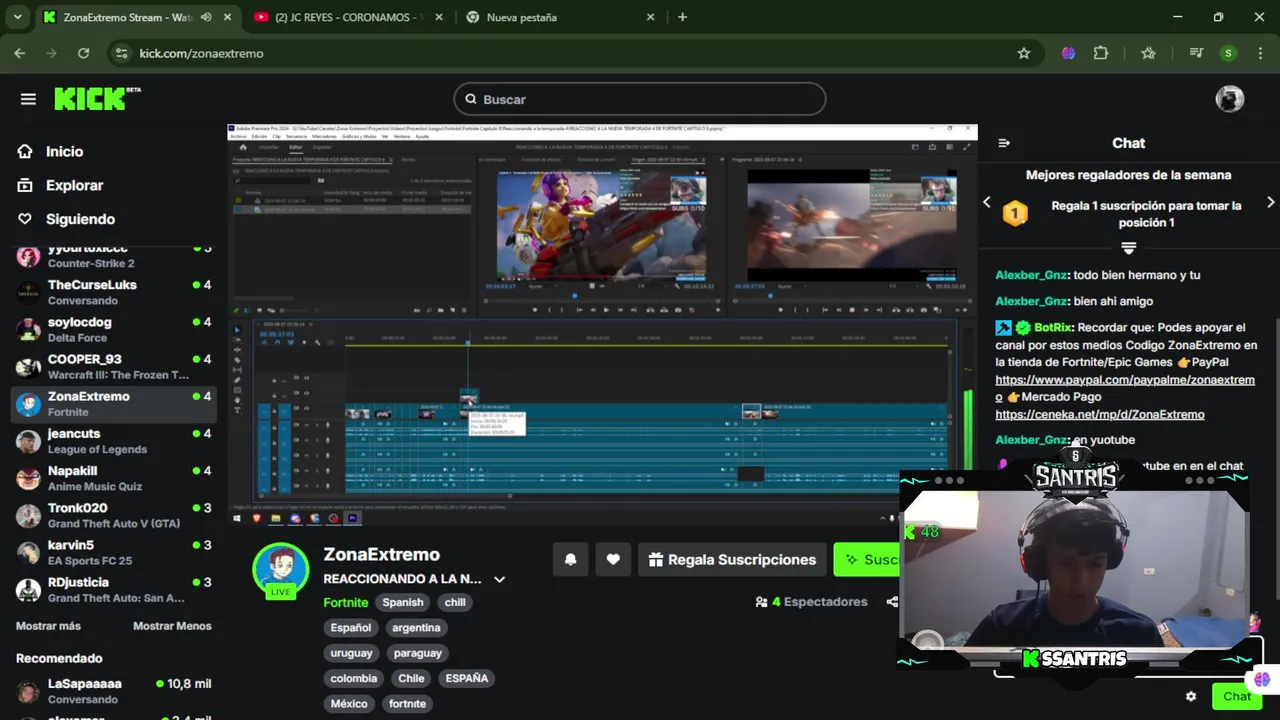Click the KICK logo

point(97,98)
